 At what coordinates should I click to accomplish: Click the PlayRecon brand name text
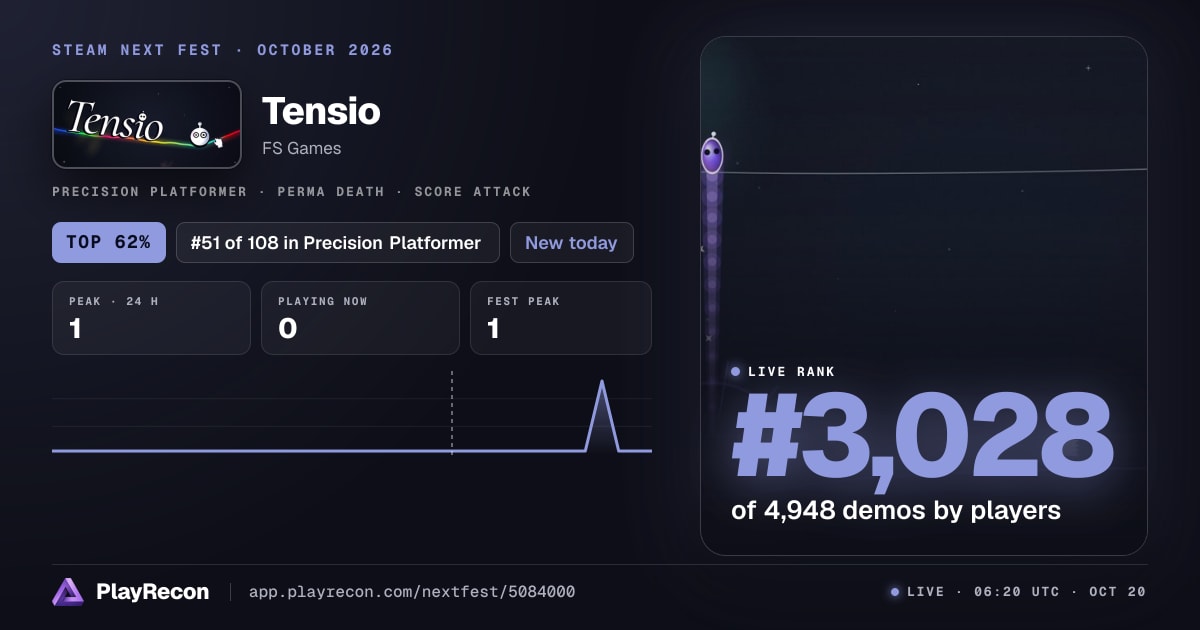coord(153,592)
